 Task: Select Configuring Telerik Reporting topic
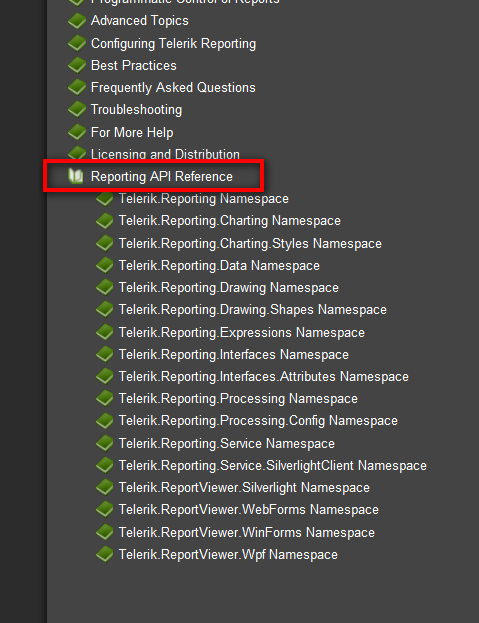(174, 43)
